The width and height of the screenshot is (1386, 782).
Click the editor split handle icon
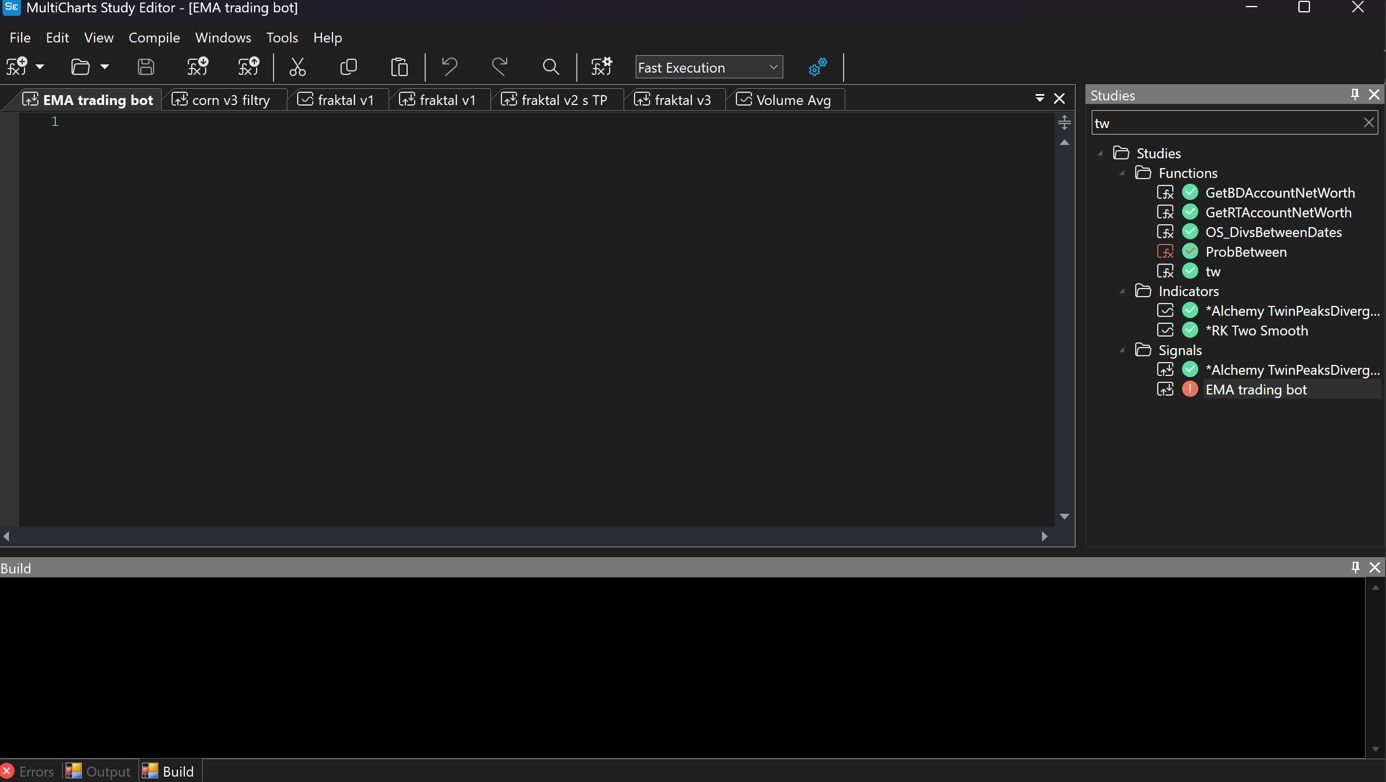(1065, 122)
